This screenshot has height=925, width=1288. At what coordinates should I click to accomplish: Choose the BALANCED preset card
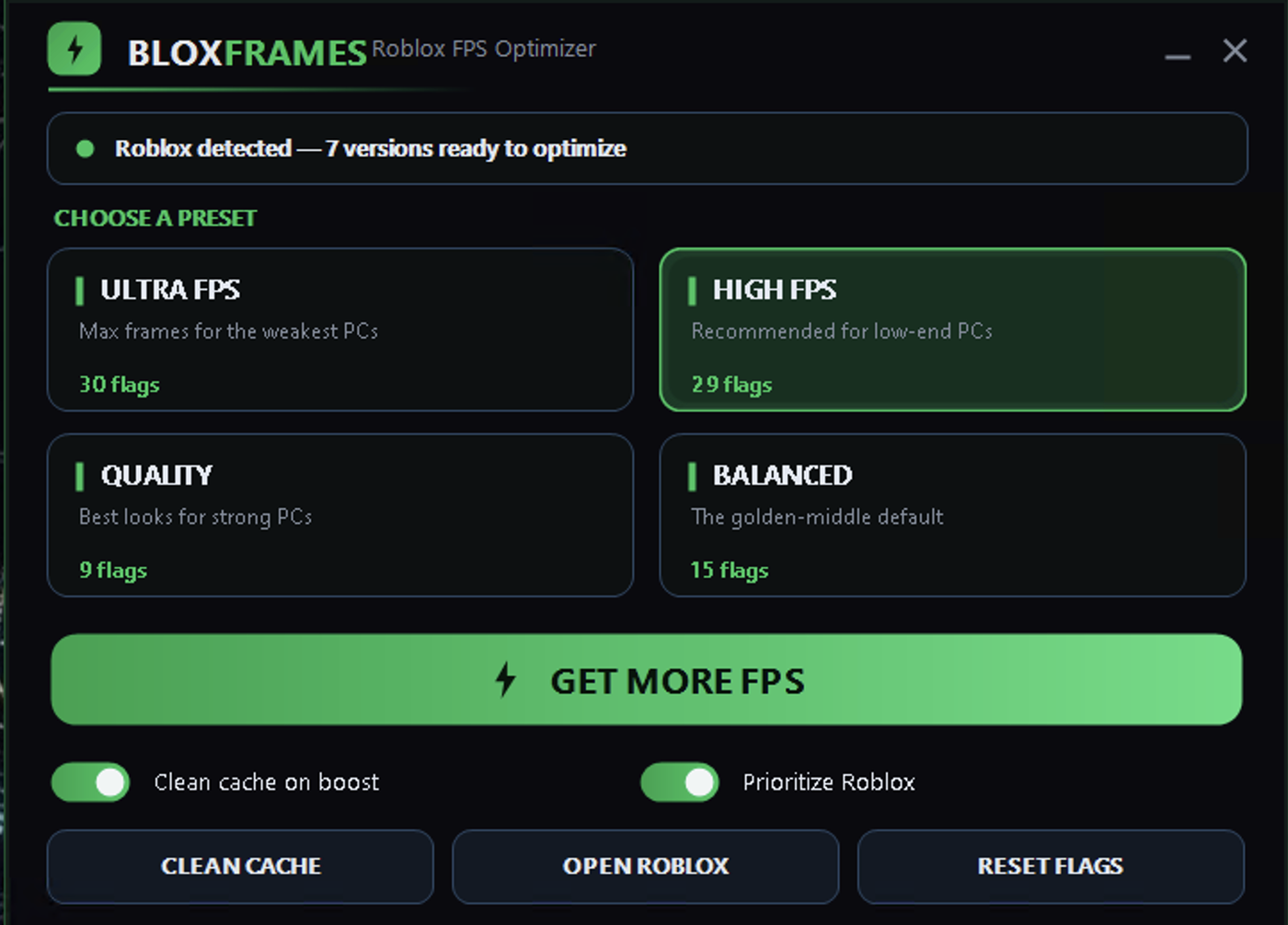click(952, 515)
